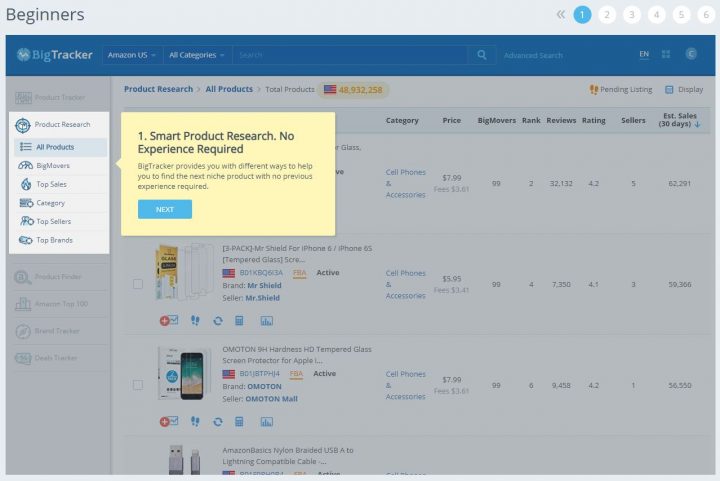Click footprint icon under Mr Shield product
The width and height of the screenshot is (720, 481).
coord(195,320)
